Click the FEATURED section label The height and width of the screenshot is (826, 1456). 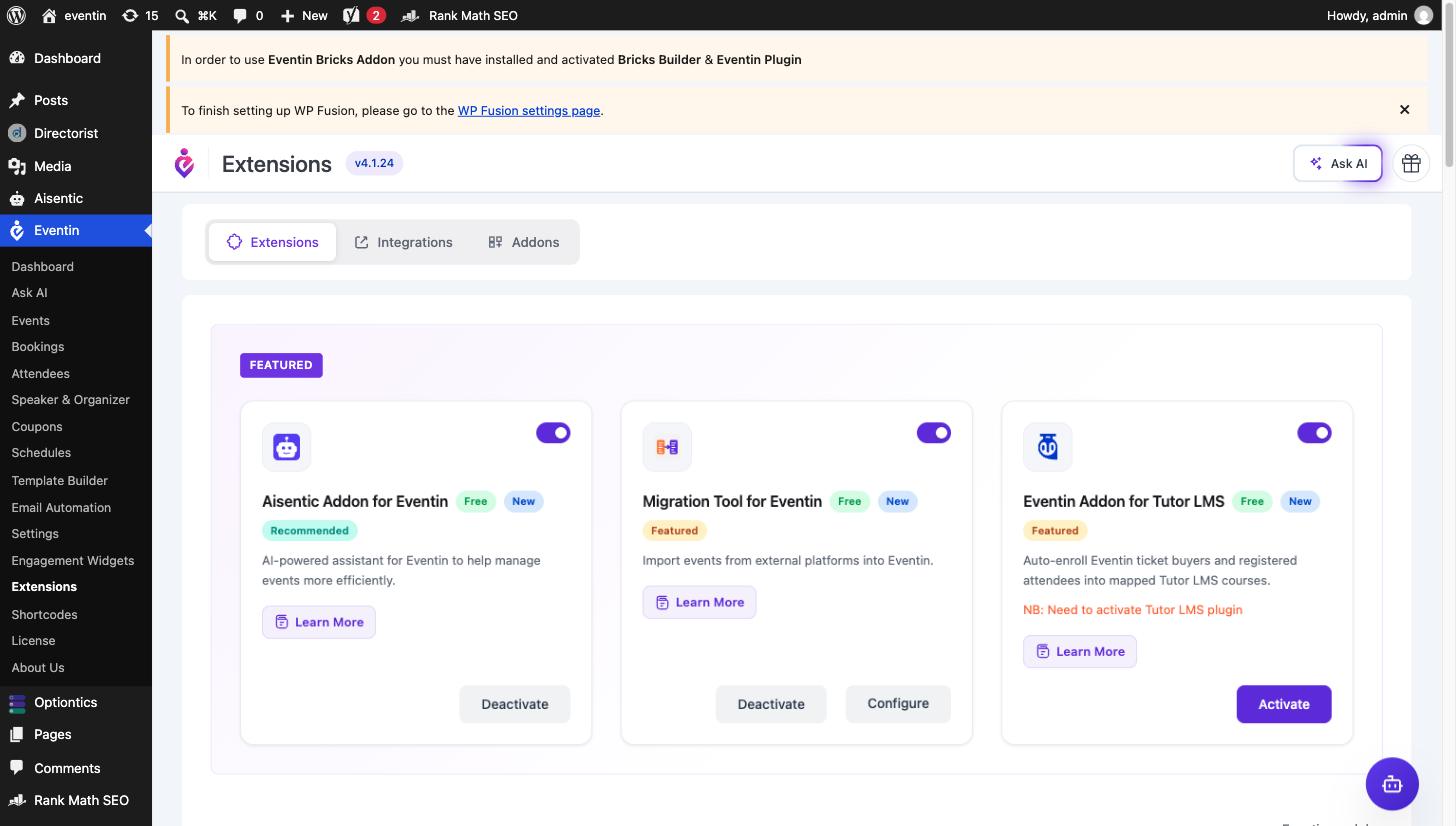pyautogui.click(x=281, y=365)
